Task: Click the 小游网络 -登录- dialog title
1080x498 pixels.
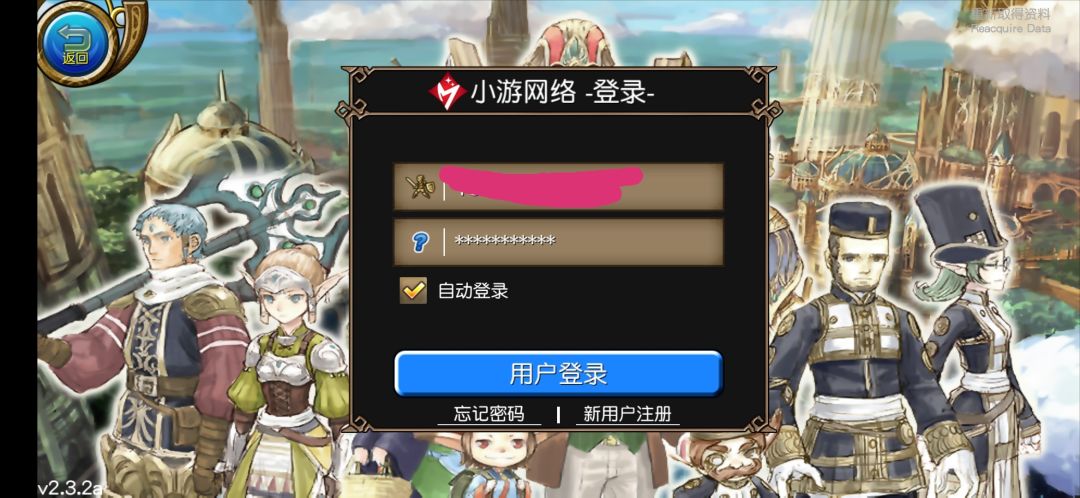Action: (541, 92)
